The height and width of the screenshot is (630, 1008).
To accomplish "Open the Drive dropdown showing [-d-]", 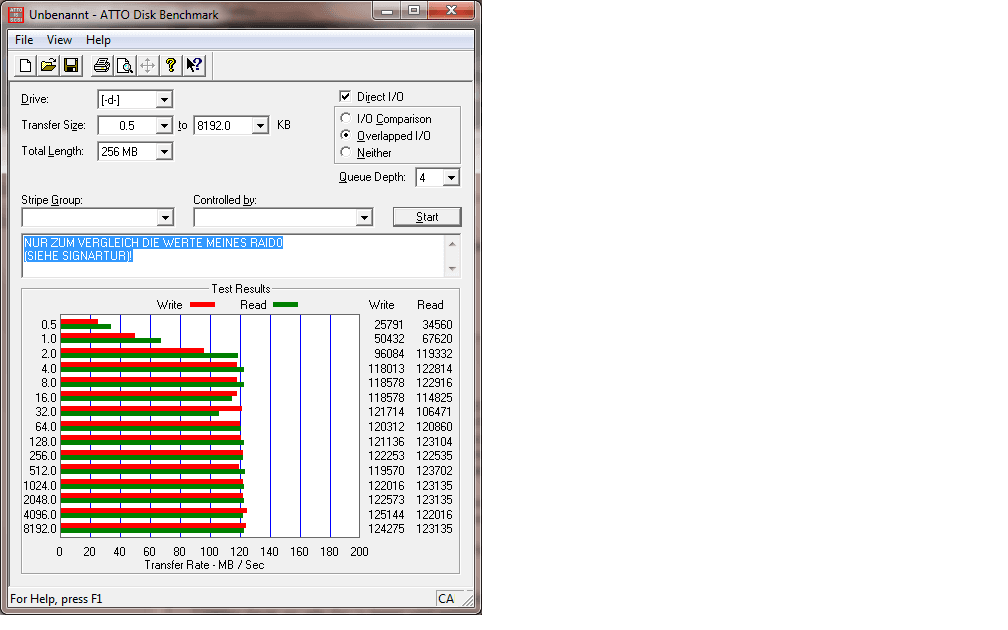I will coord(164,100).
